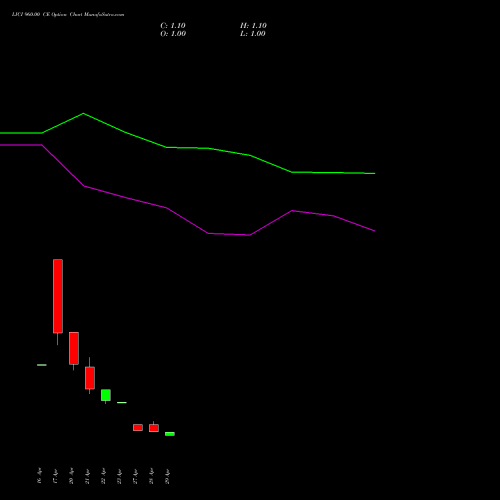Click the 21 Apr date axis label
The height and width of the screenshot is (500, 500).
coord(87,476)
